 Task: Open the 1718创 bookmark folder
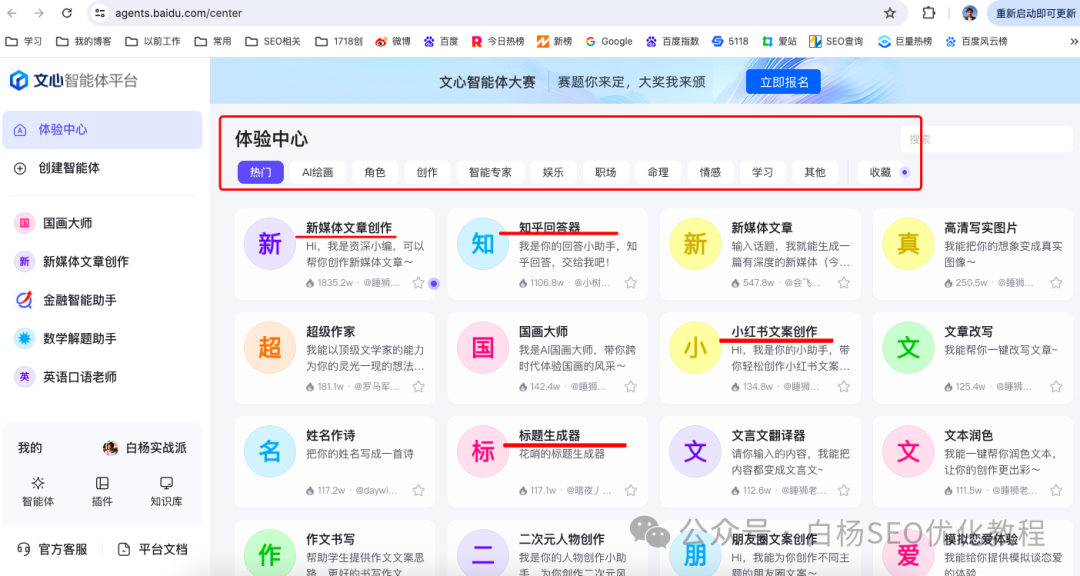(x=339, y=41)
